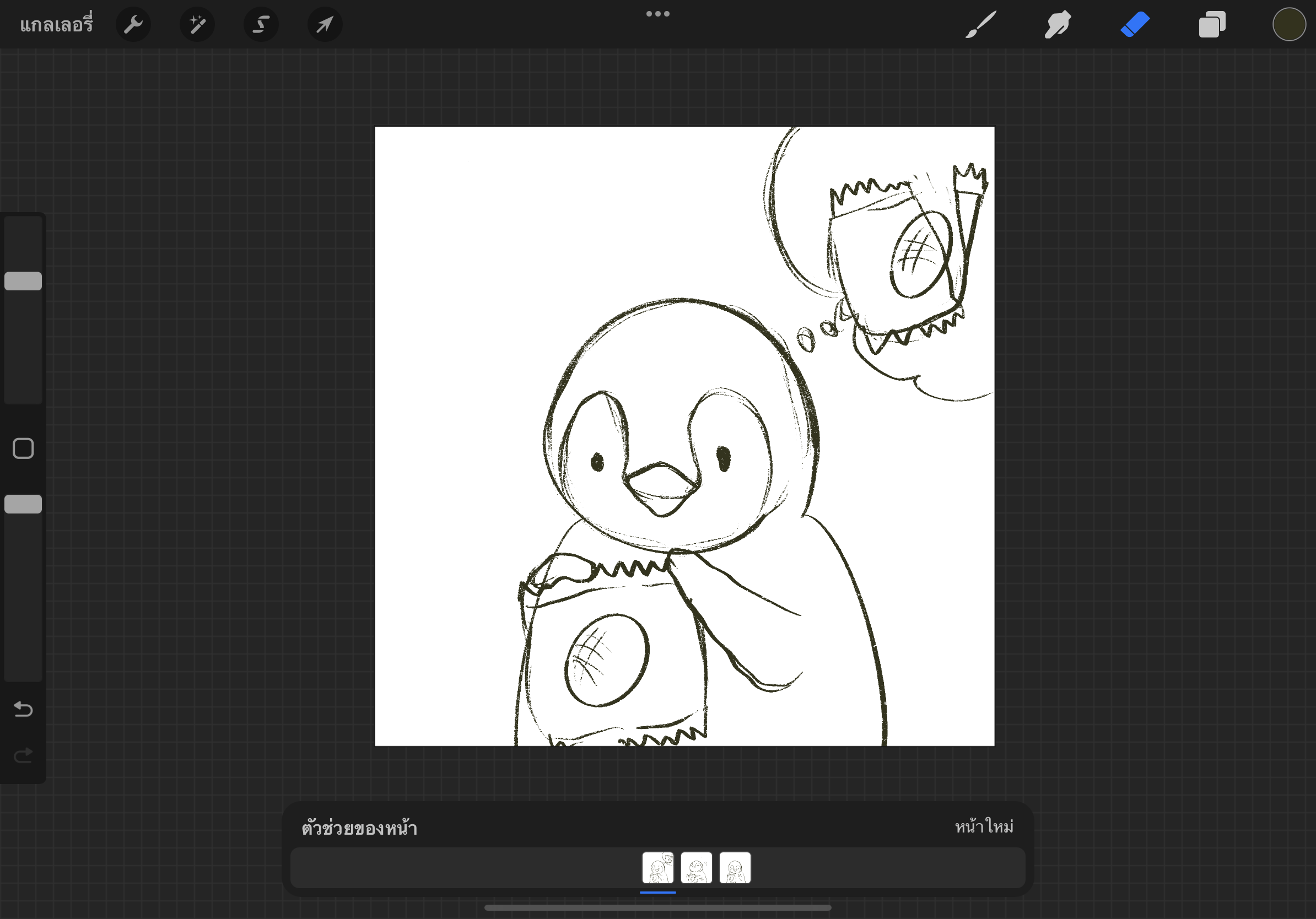Tap the blue Eraser tool
Viewport: 1316px width, 919px height.
pyautogui.click(x=1135, y=25)
